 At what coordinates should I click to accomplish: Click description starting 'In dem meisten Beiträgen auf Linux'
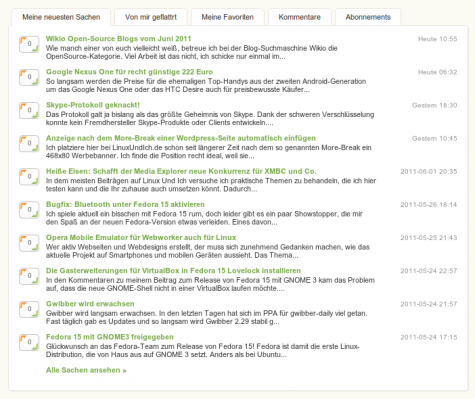tap(211, 185)
